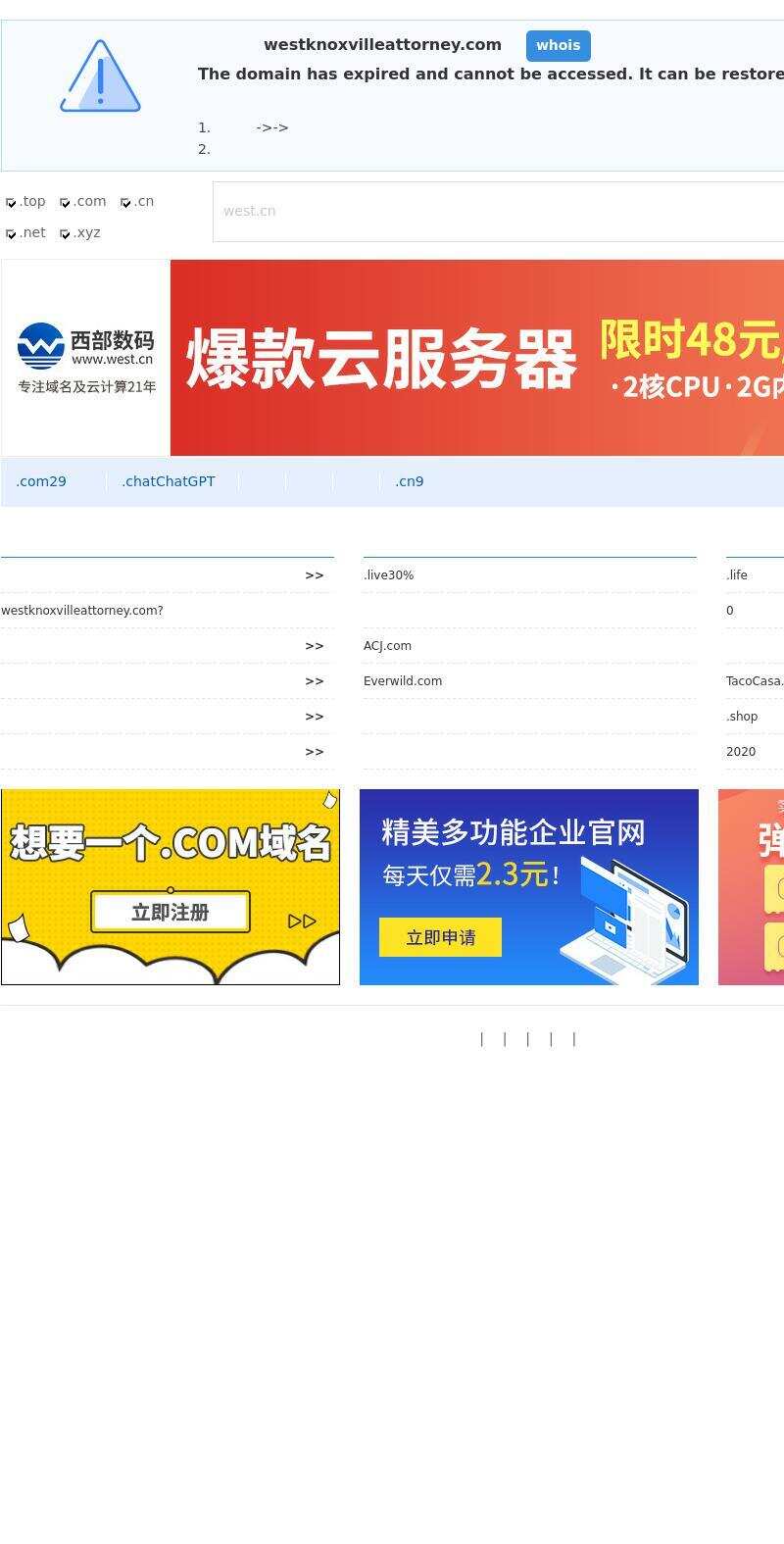The width and height of the screenshot is (784, 1544).
Task: Toggle the .xyz domain checkbox
Action: click(65, 234)
